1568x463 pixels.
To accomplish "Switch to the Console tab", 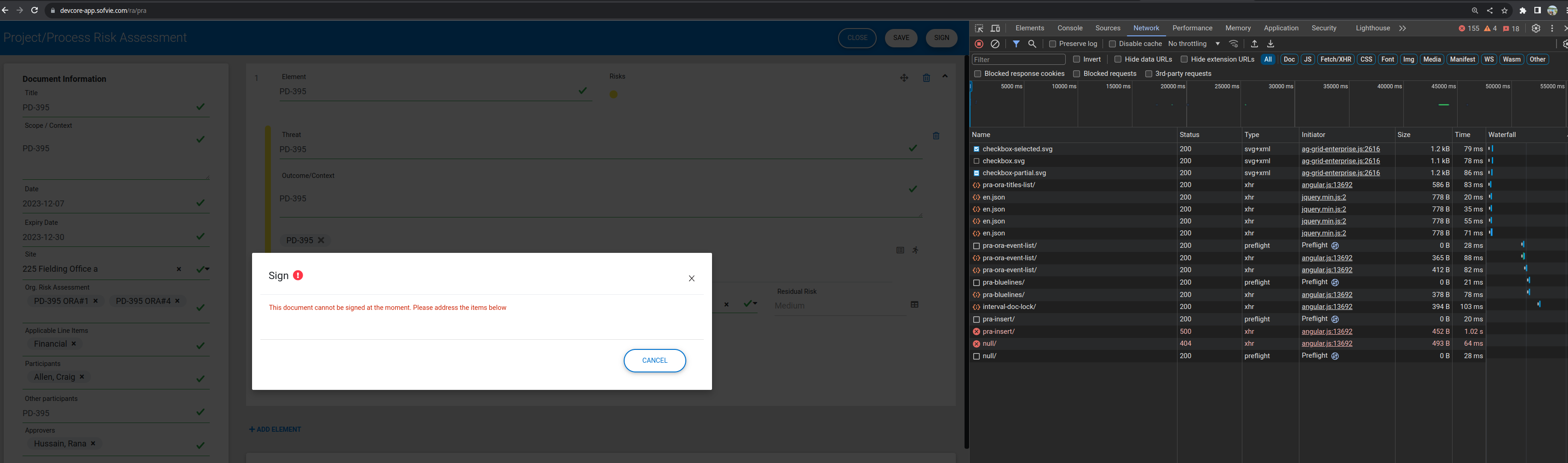I will pos(1069,28).
